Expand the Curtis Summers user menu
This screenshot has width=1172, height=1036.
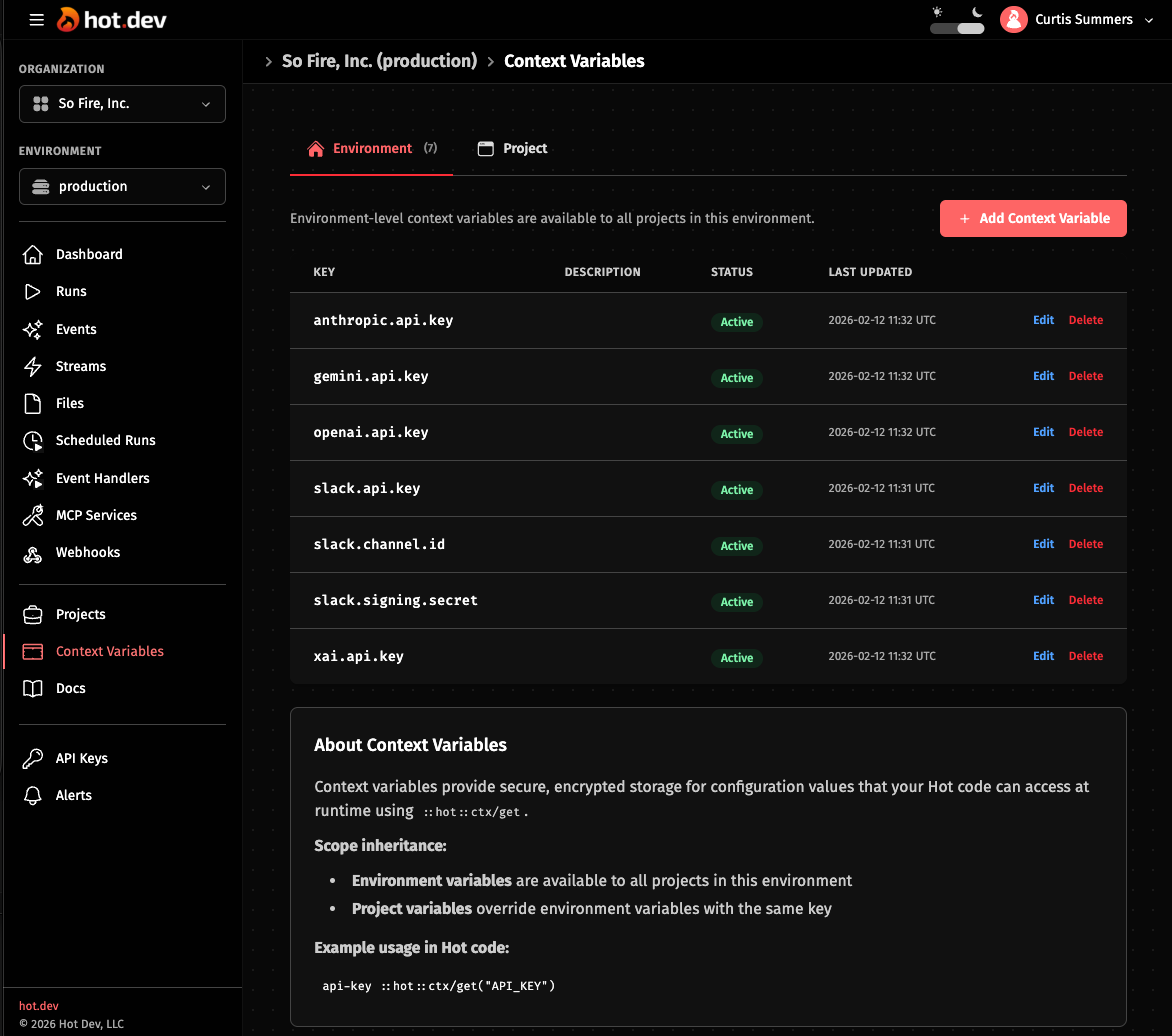[1077, 20]
